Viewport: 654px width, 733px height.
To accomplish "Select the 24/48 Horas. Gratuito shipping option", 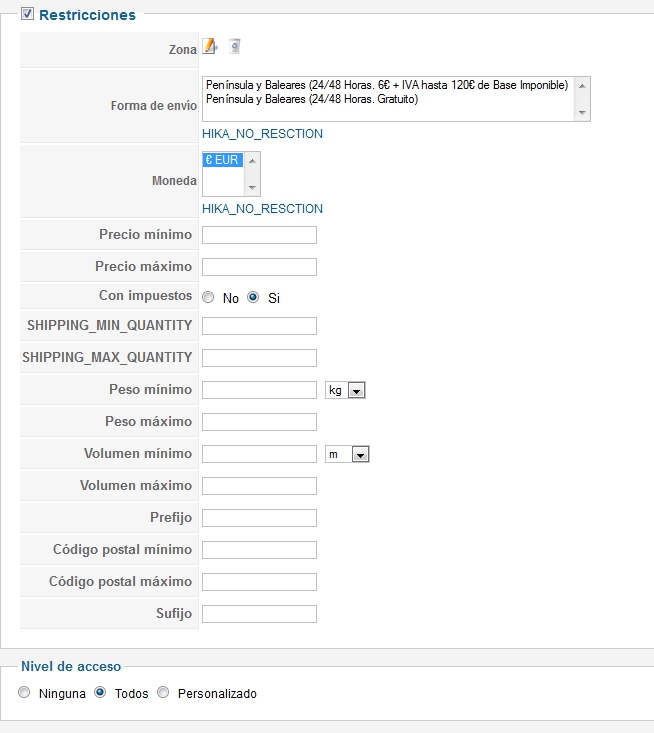I will [x=311, y=99].
